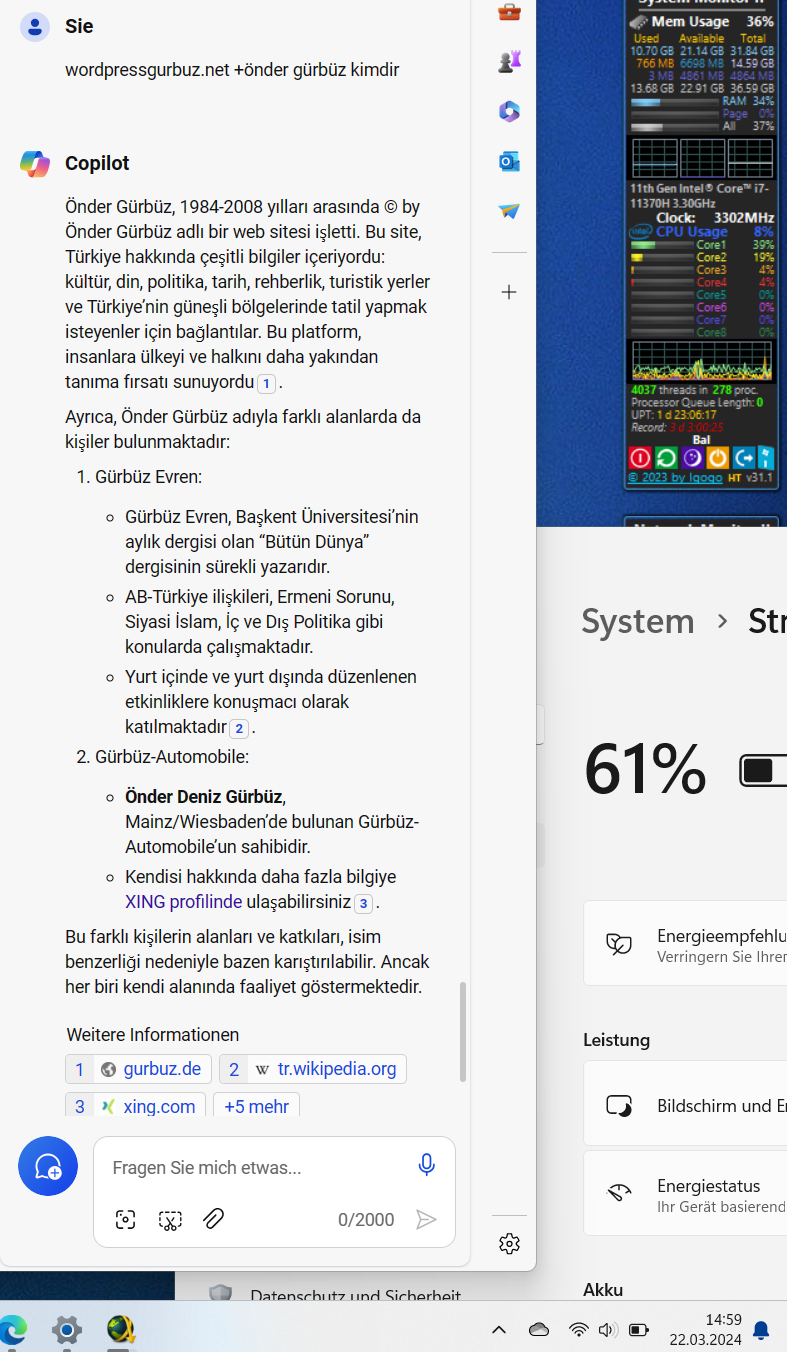Open the globe app icon on the taskbar
Viewport: 787px width, 1352px height.
[x=122, y=1330]
